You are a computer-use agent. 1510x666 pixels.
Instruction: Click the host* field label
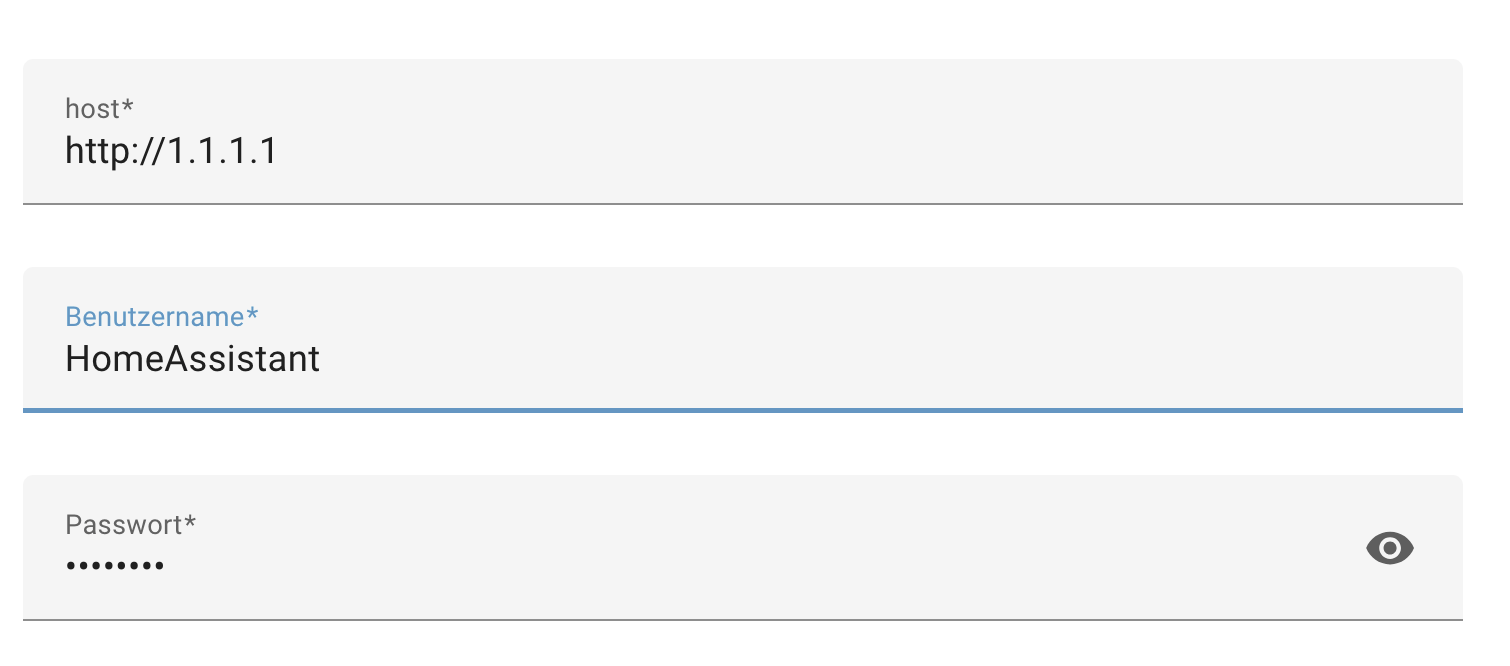(x=99, y=108)
